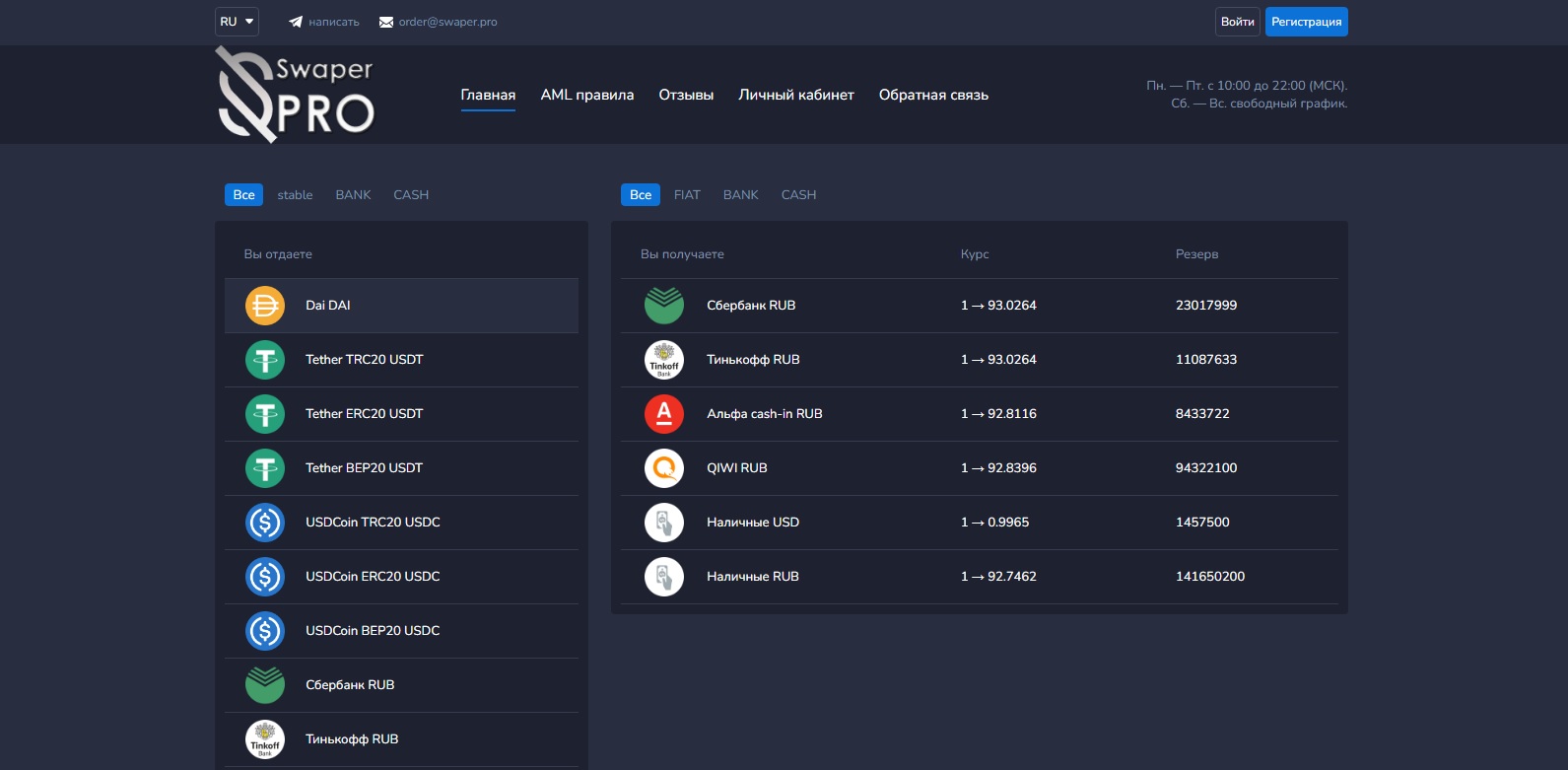Click the rate 1 → 0.9965
Image resolution: width=1568 pixels, height=770 pixels.
(x=994, y=523)
